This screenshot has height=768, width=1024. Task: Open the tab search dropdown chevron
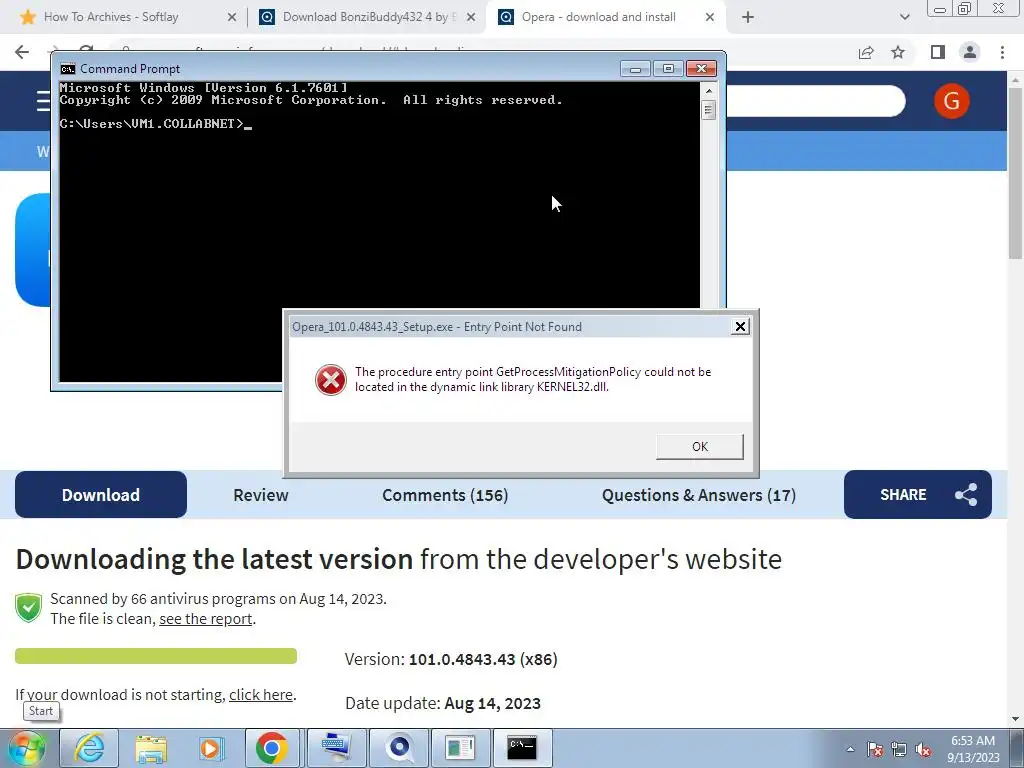click(x=904, y=18)
